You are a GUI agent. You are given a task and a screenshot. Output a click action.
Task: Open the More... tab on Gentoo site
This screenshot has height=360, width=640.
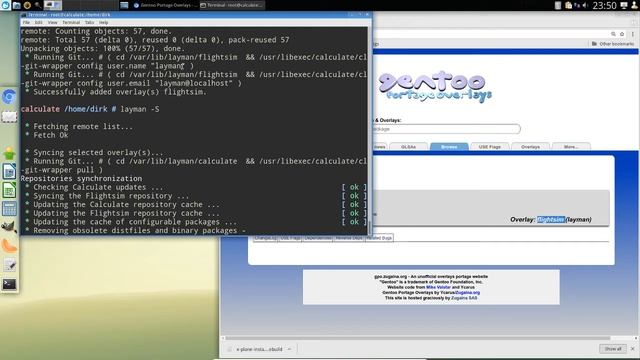tap(571, 147)
